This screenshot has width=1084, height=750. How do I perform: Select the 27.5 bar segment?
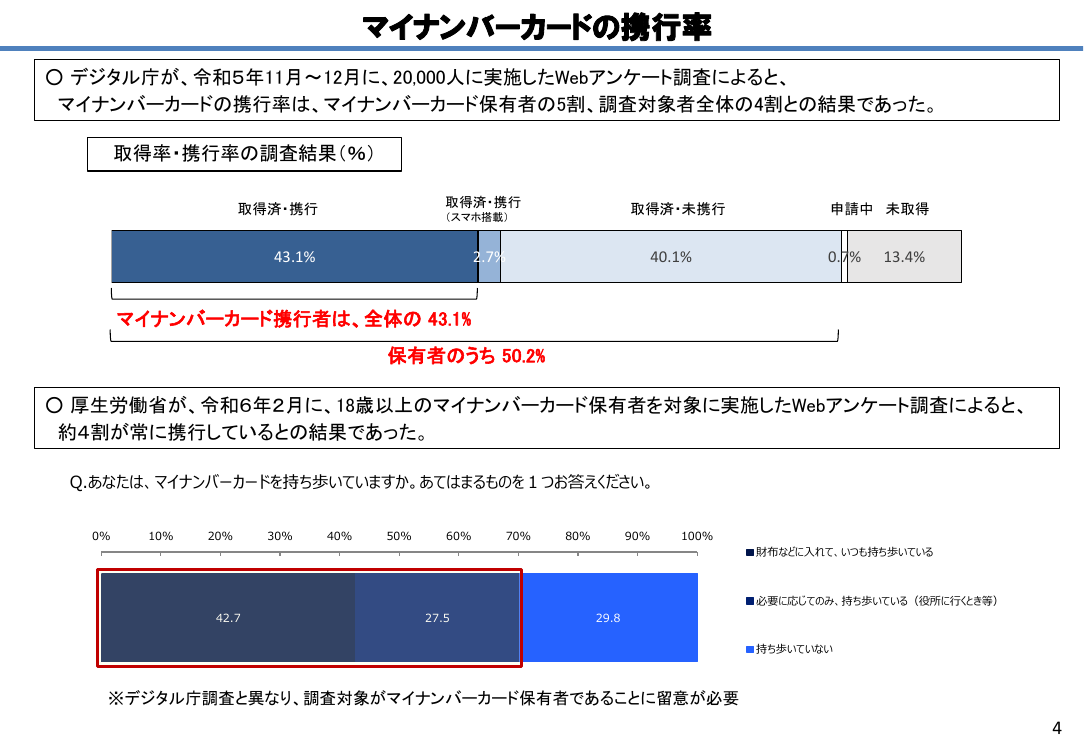437,617
